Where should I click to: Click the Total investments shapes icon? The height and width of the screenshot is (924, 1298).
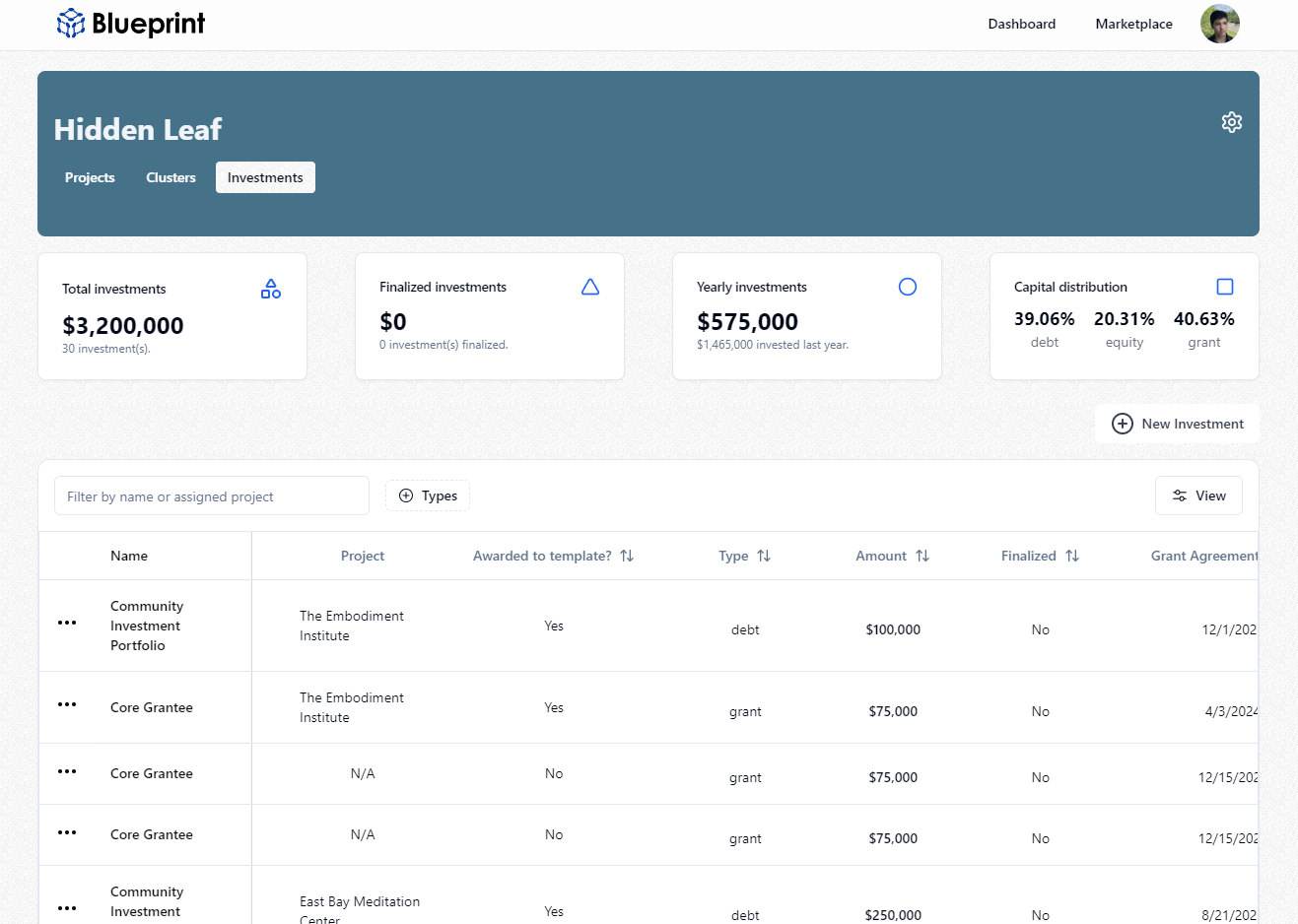tap(271, 289)
